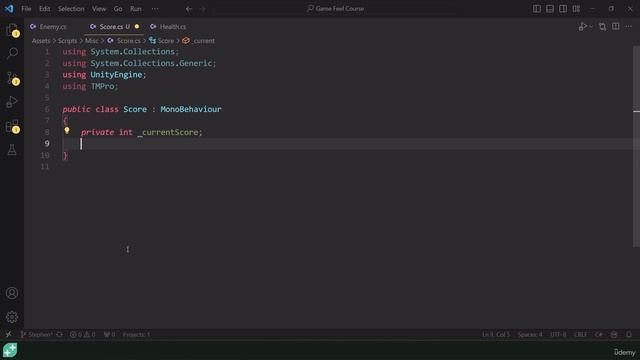Screen dimensions: 640x360
Task: Open editor More Actions ellipsis
Action: click(629, 27)
